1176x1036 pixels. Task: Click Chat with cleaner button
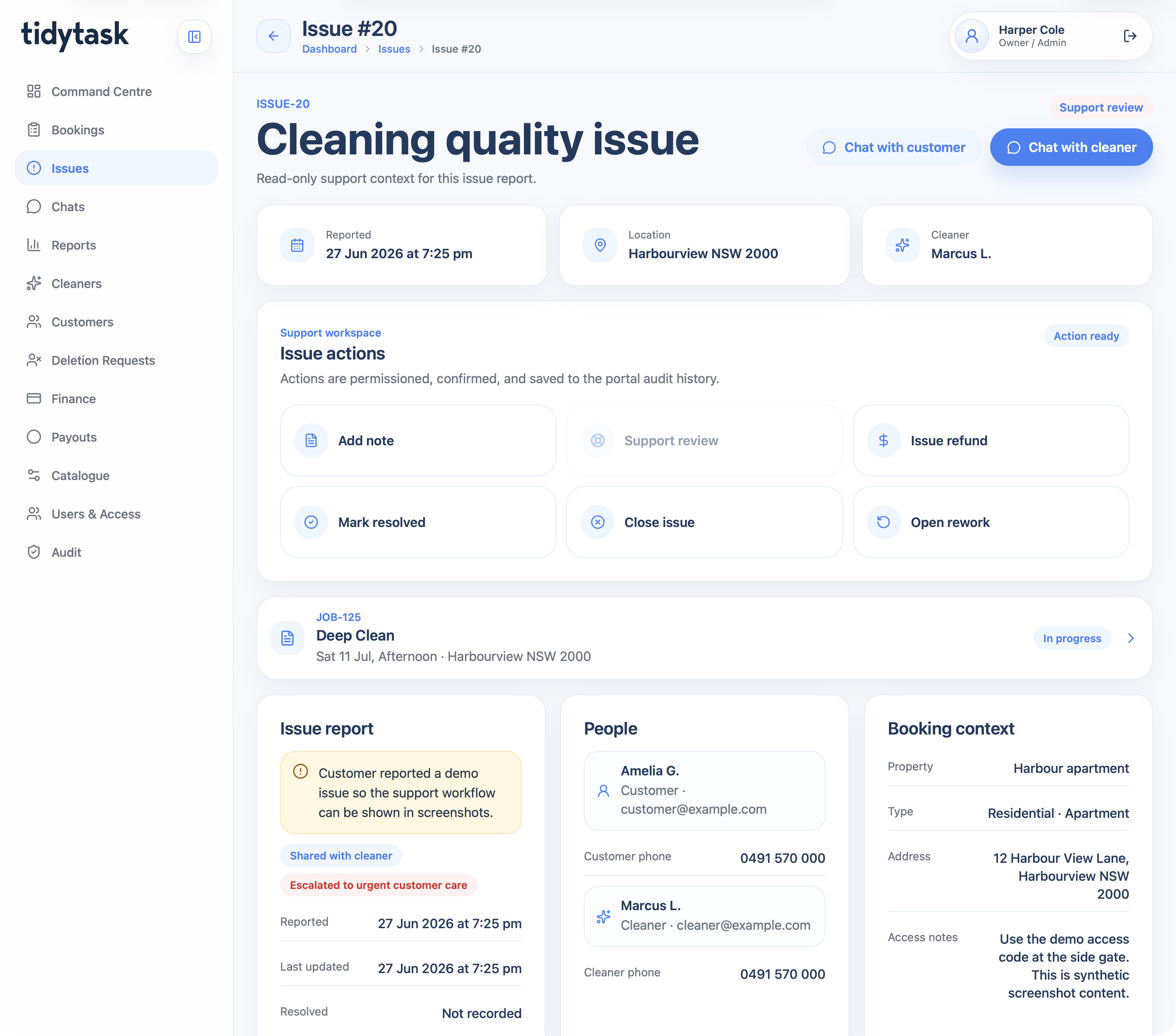tap(1071, 147)
